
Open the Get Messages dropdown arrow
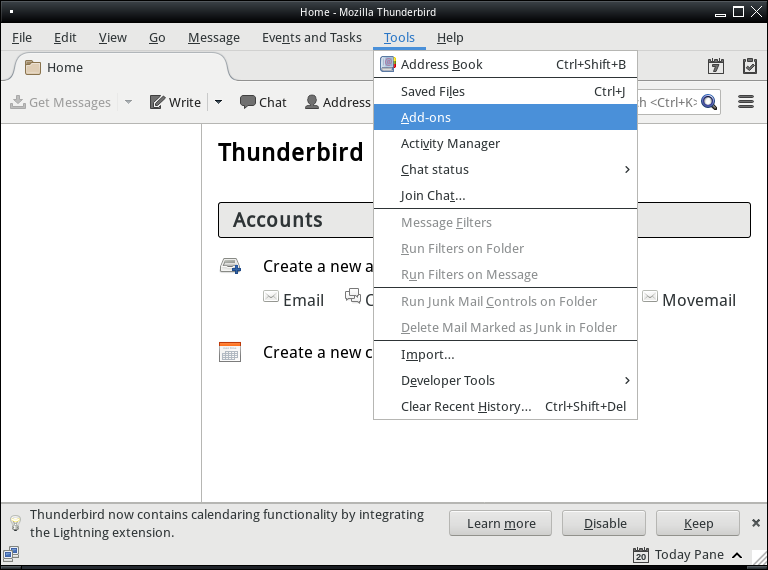tap(128, 102)
